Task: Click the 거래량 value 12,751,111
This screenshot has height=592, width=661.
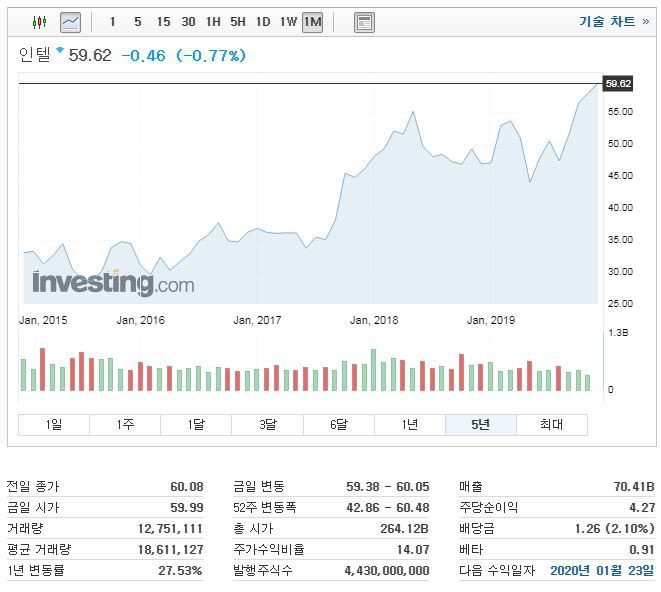Action: [x=170, y=529]
